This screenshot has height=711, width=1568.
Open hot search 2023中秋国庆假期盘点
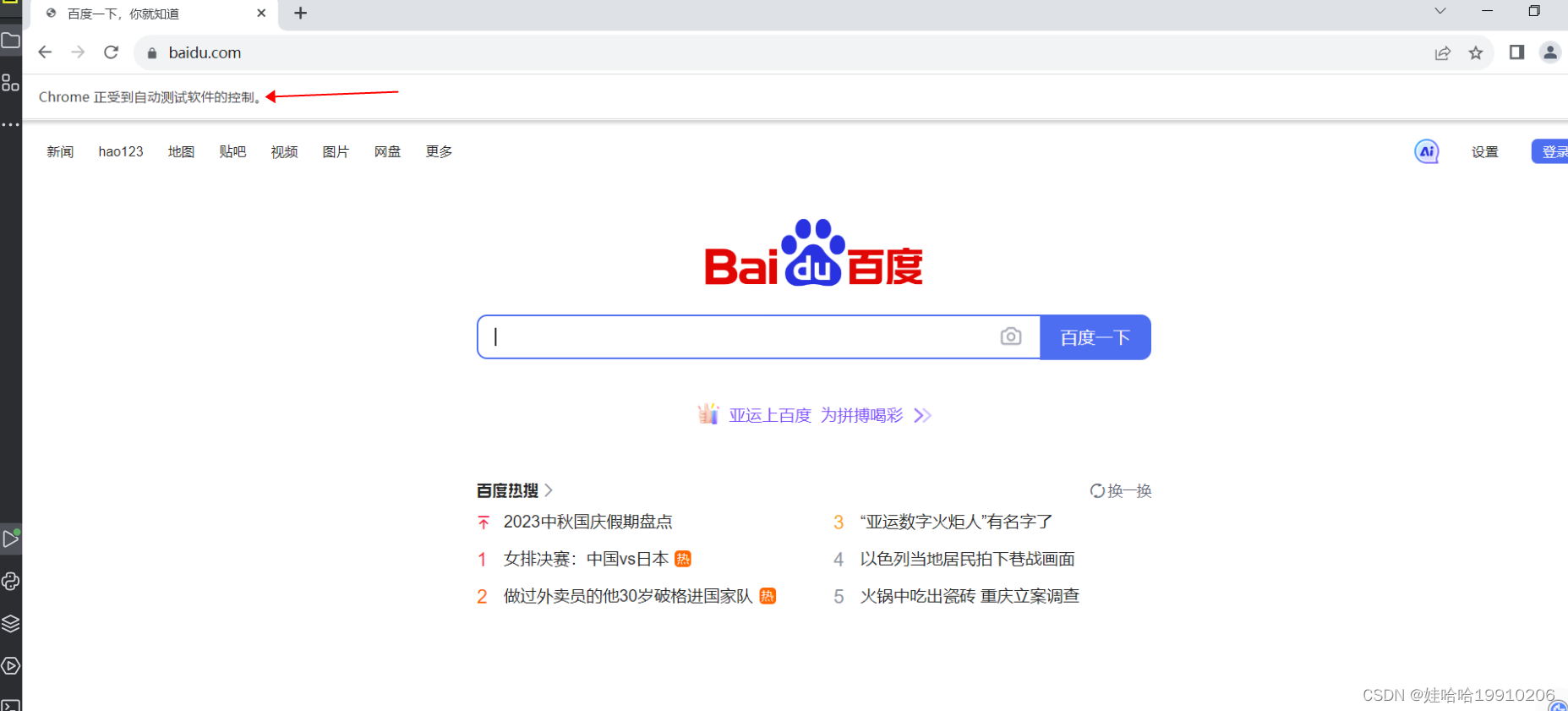pyautogui.click(x=588, y=522)
